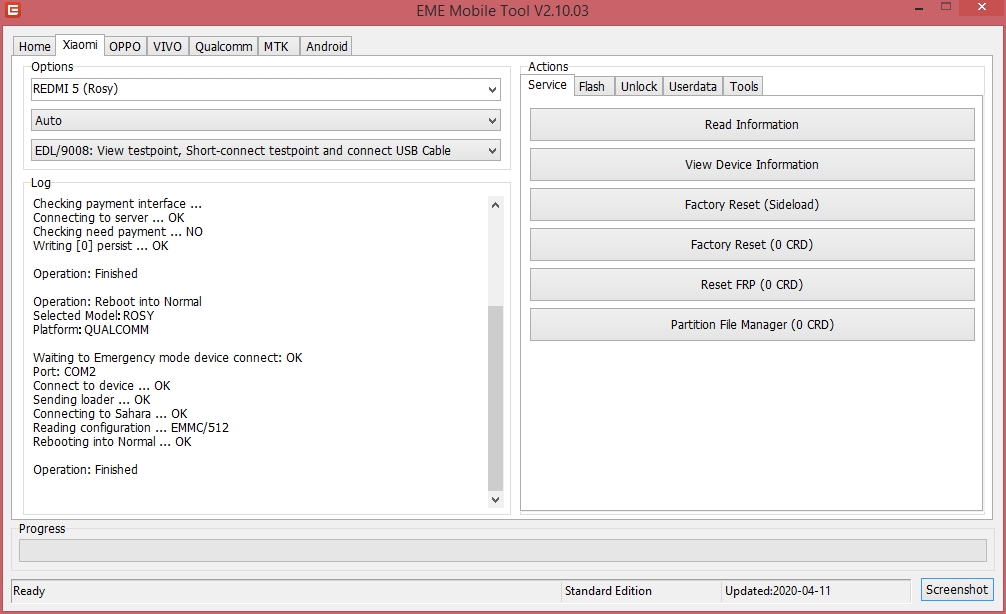Screen dimensions: 1006x614
Task: Minimize the EME Mobile Tool window
Action: (920, 8)
